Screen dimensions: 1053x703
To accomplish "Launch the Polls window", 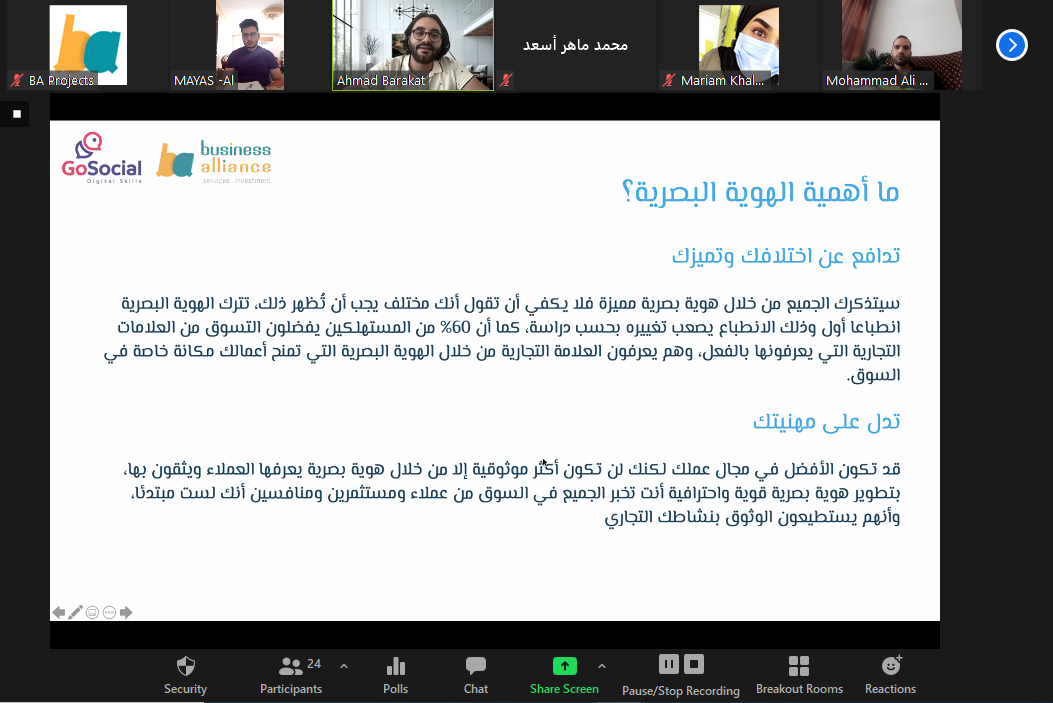I will (x=395, y=675).
